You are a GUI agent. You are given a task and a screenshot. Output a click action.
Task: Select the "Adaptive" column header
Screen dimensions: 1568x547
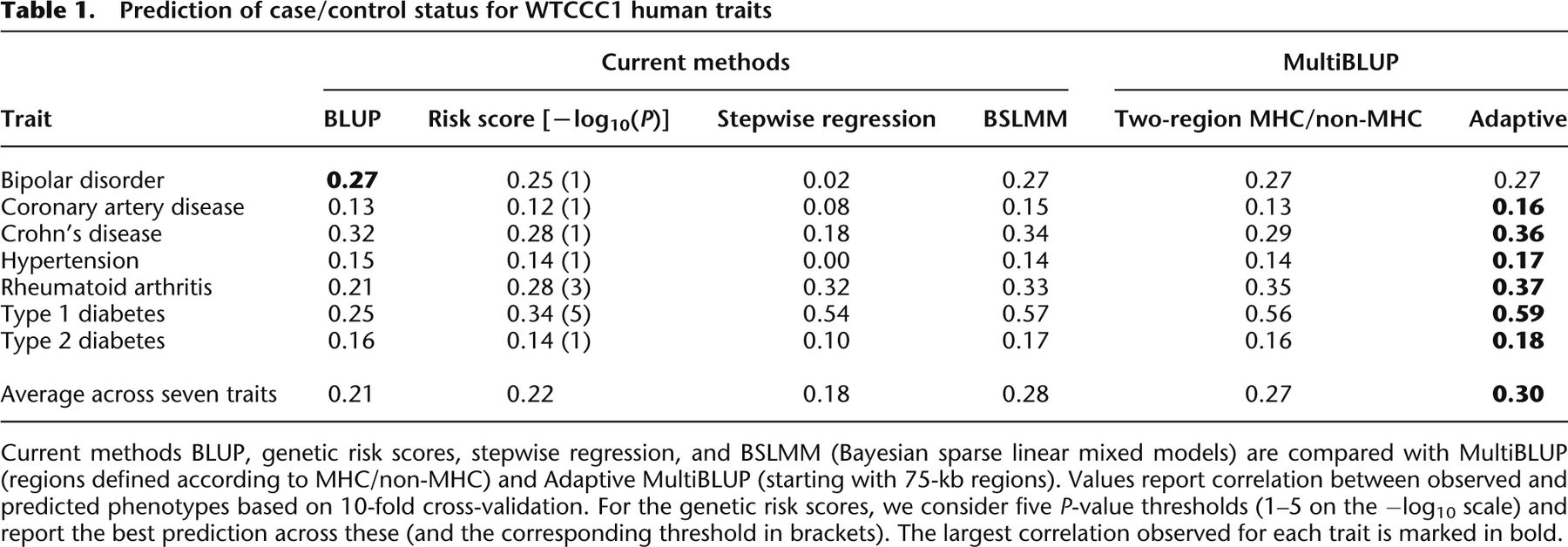click(x=1517, y=118)
